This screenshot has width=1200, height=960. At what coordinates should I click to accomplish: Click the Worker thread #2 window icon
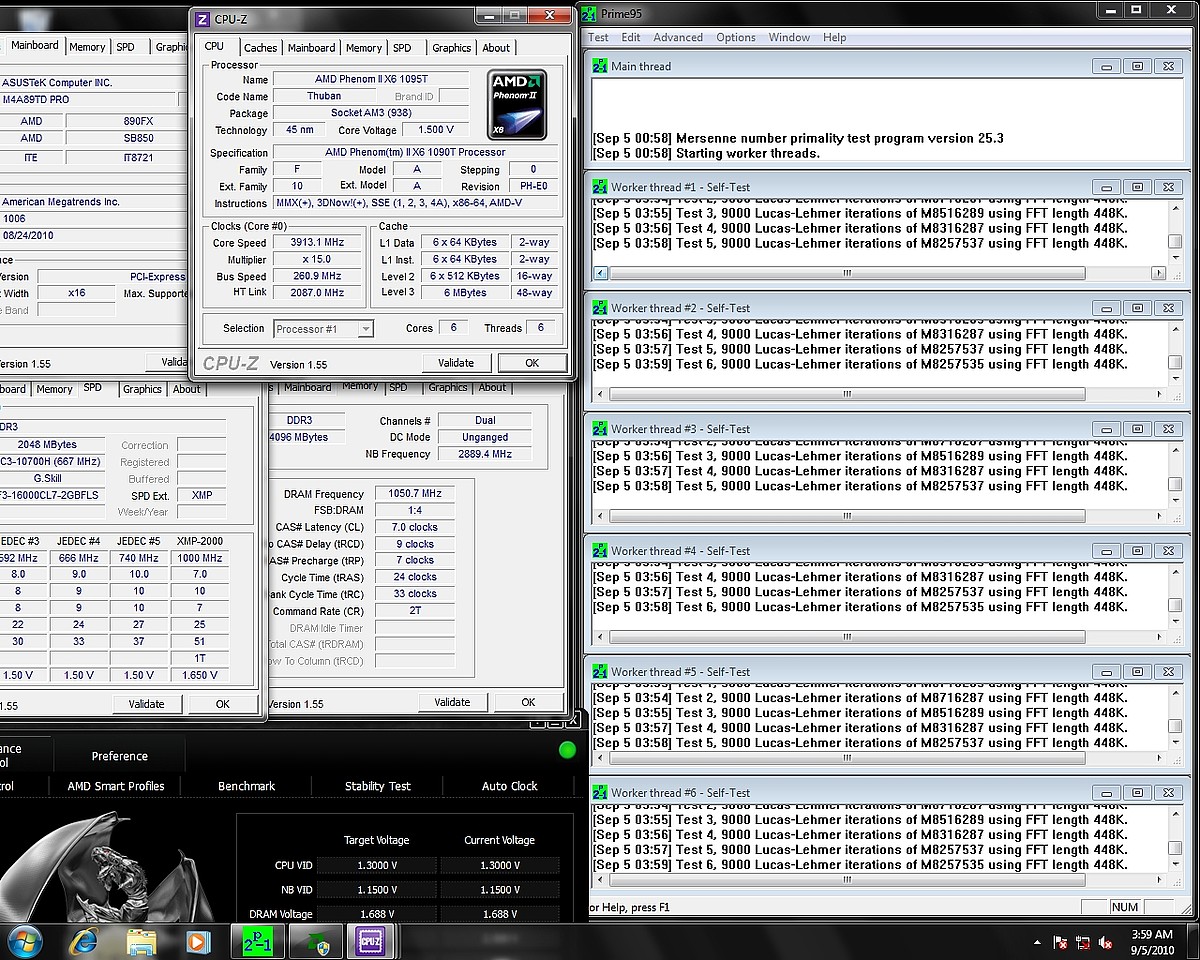click(599, 308)
